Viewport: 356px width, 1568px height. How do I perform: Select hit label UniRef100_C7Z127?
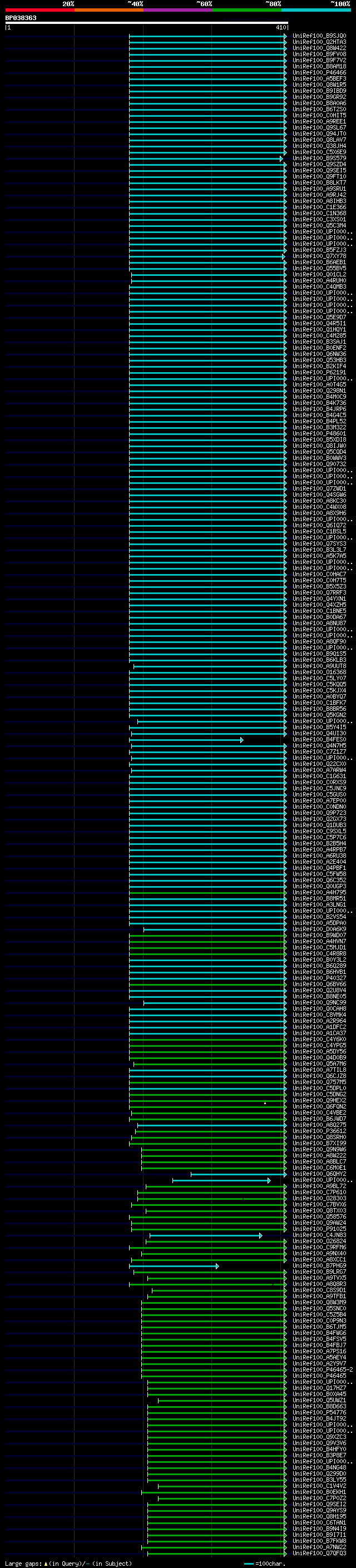pyautogui.click(x=319, y=752)
